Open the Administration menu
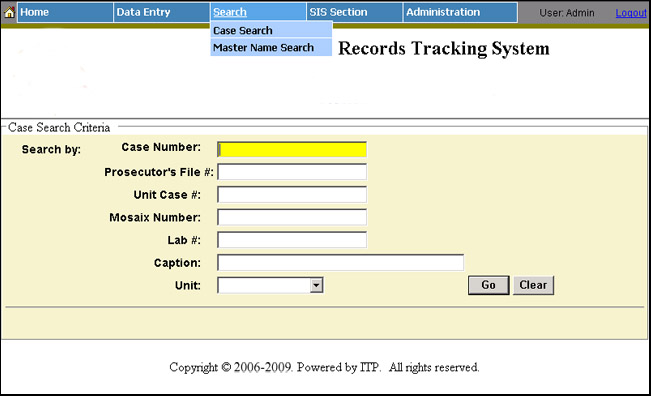This screenshot has height=396, width=651. pyautogui.click(x=460, y=12)
